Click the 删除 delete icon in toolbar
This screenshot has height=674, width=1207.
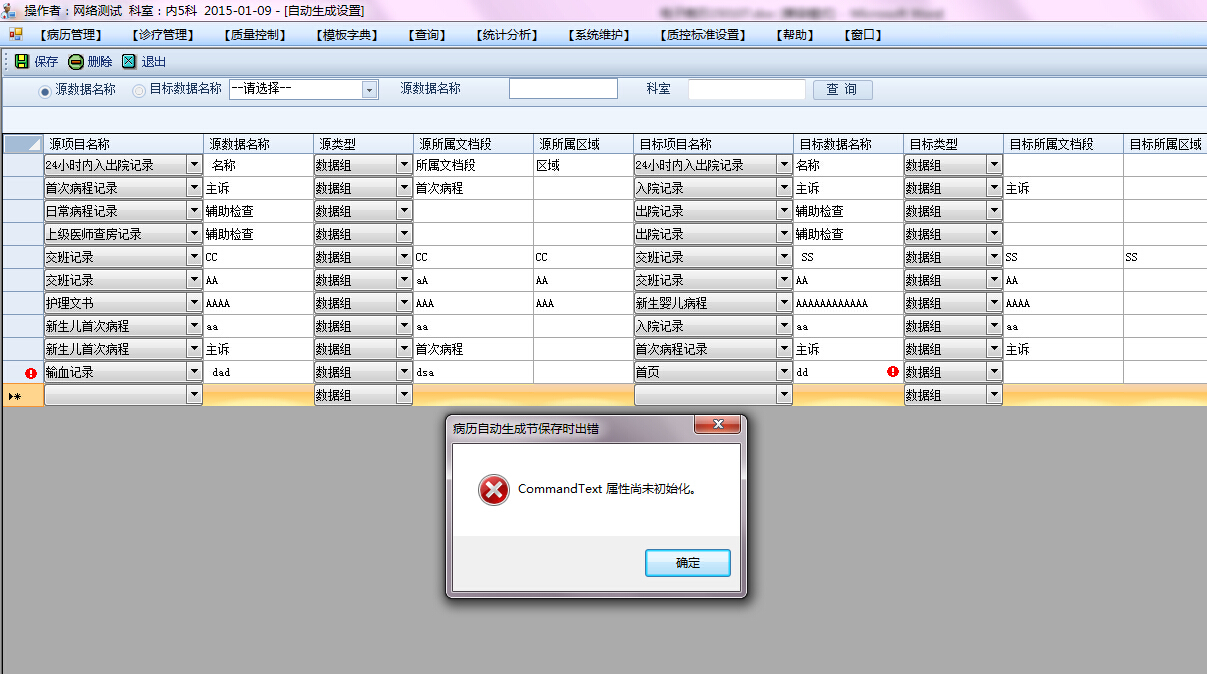(x=76, y=61)
